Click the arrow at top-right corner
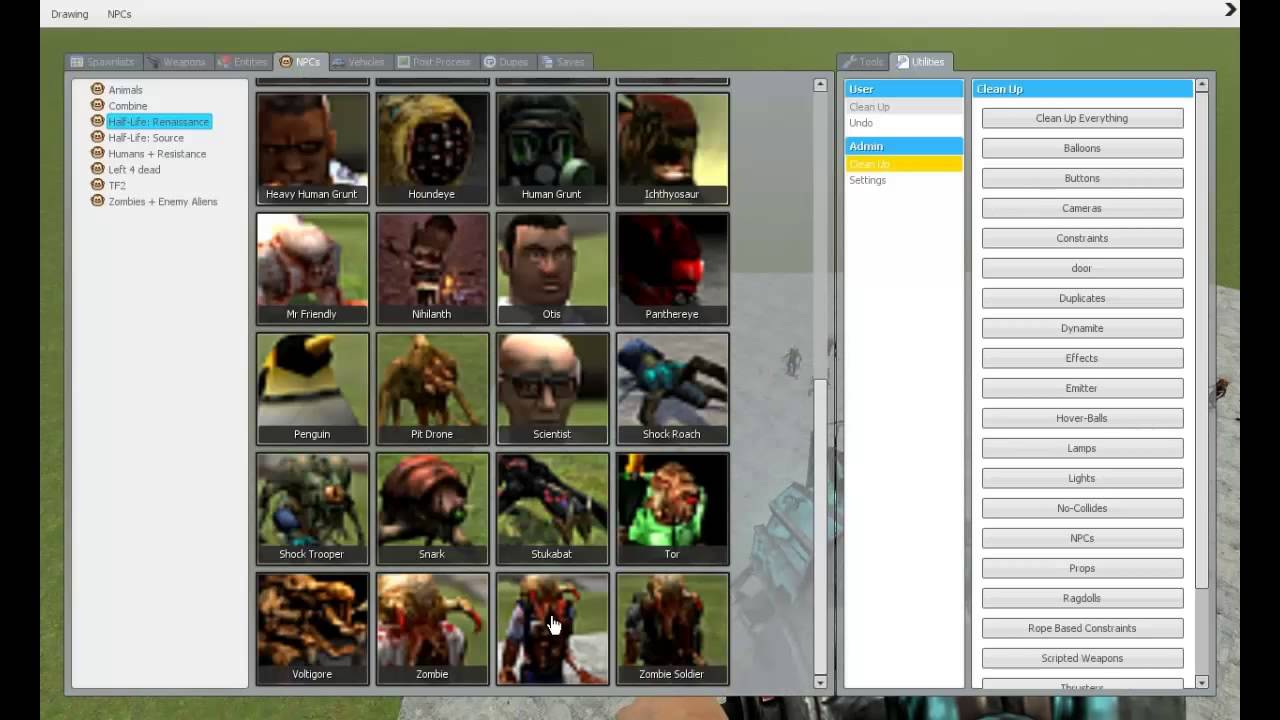Screen dimensions: 1280x720 click(x=1231, y=10)
